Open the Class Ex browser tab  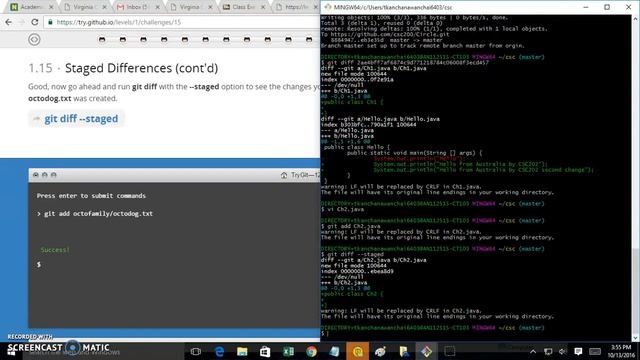[x=243, y=7]
